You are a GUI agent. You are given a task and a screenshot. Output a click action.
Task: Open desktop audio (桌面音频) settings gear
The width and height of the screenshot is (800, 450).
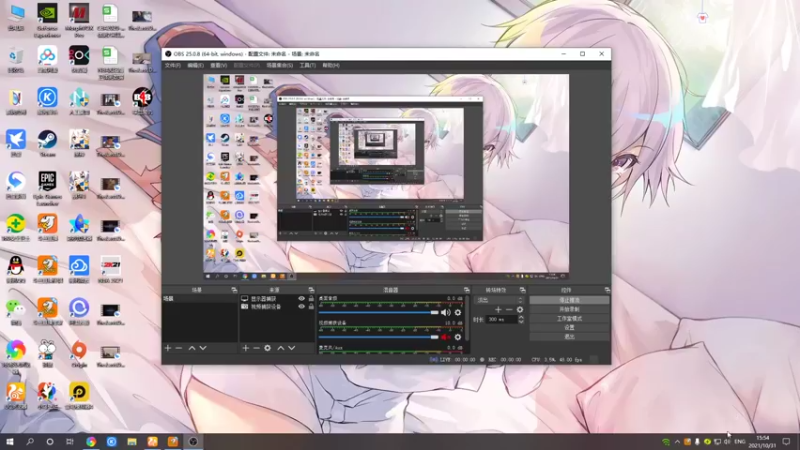tap(458, 312)
